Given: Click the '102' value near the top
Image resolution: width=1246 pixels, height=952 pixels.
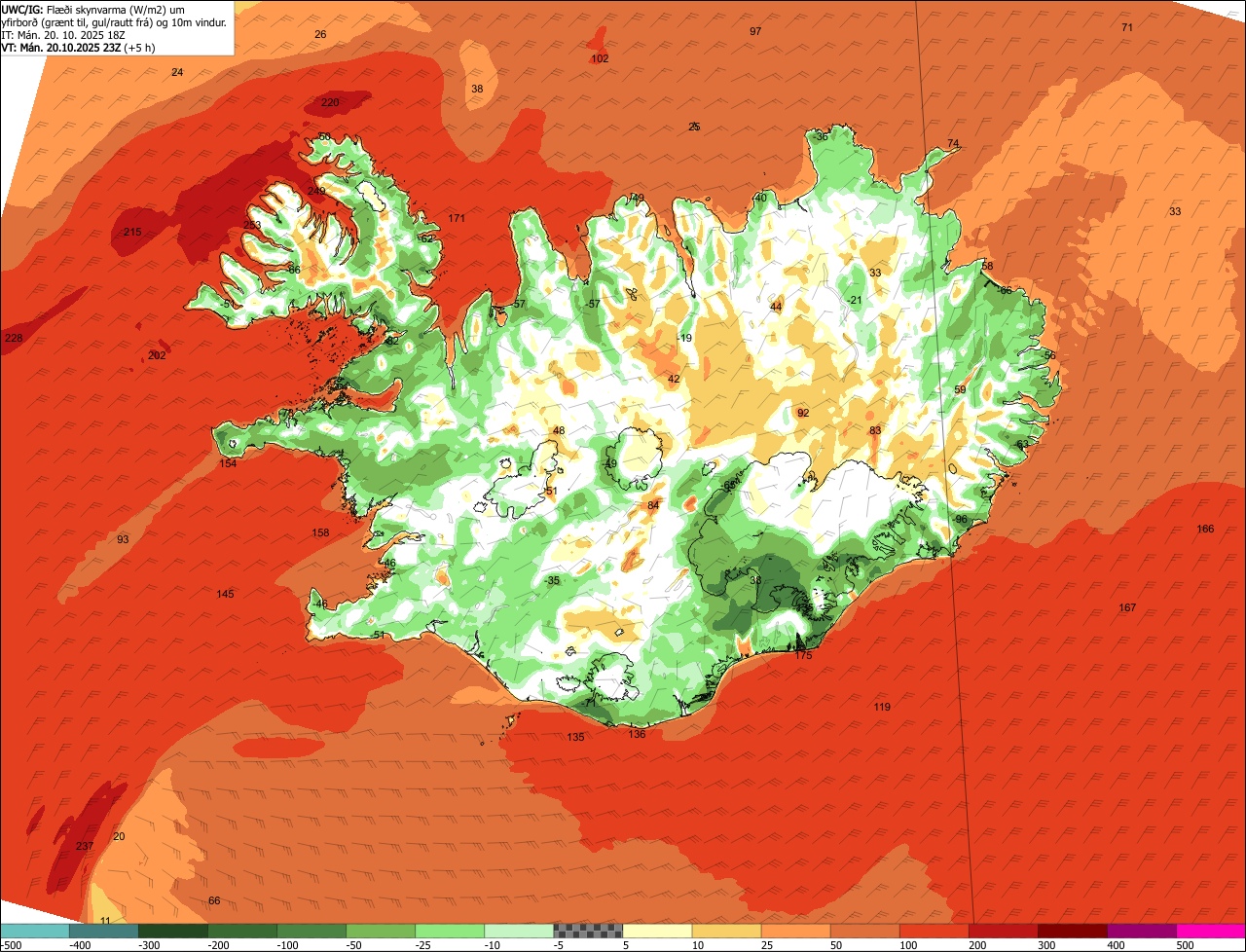Looking at the screenshot, I should (601, 58).
